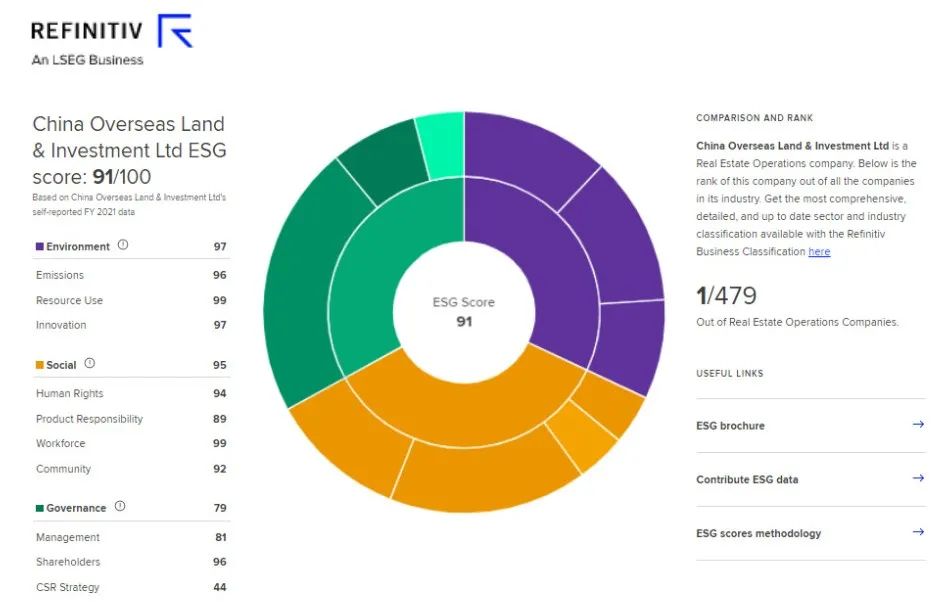Click the arrow beside Contribute ESG data
This screenshot has width=937, height=602.
coord(918,478)
